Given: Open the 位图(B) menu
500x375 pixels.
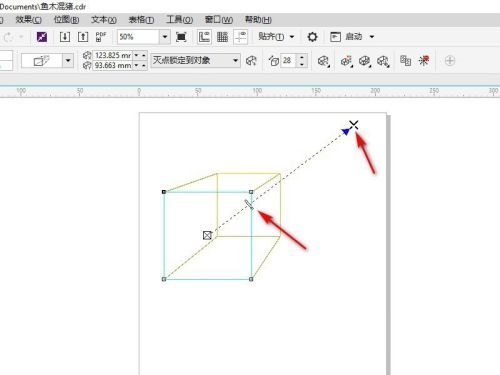Looking at the screenshot, I should click(x=66, y=20).
